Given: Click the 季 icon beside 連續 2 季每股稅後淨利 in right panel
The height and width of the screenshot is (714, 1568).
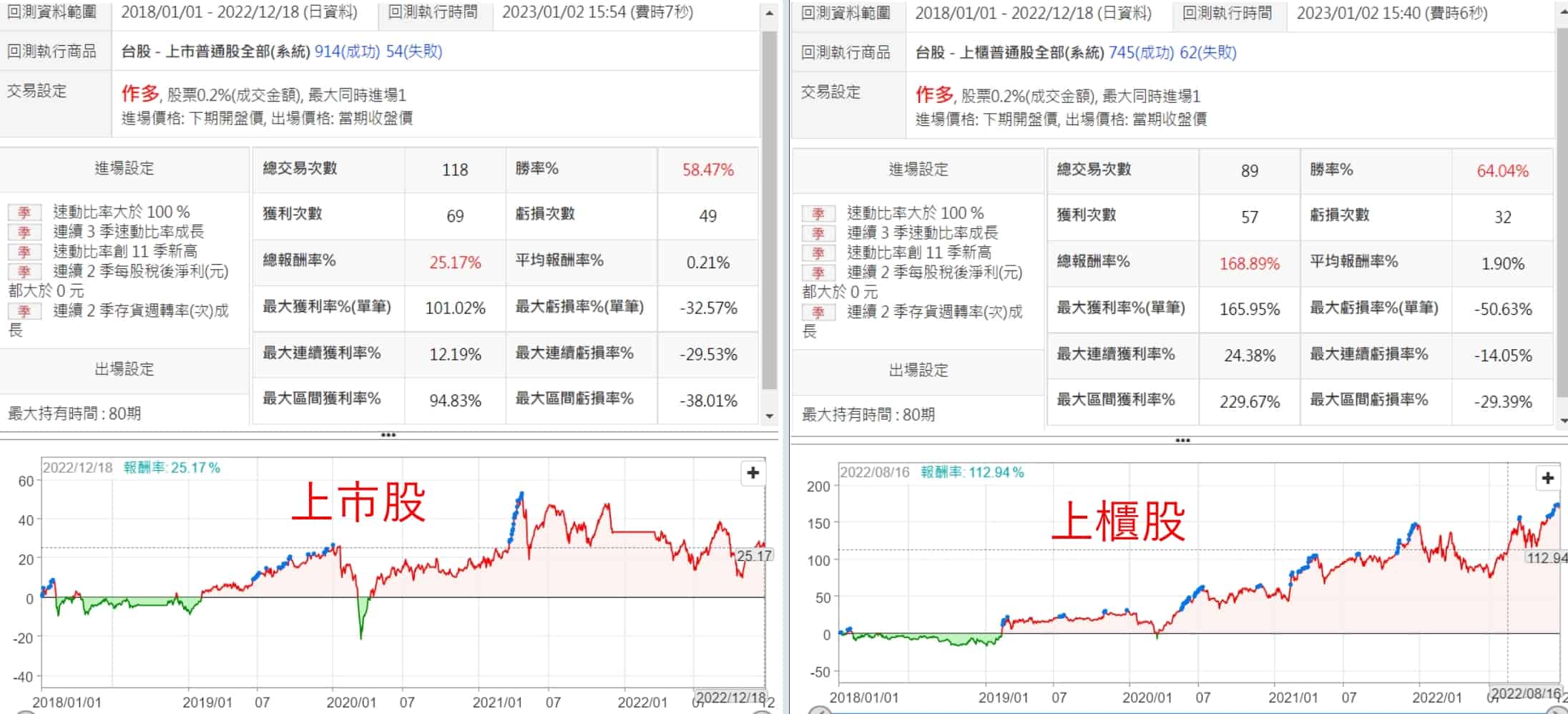Looking at the screenshot, I should (818, 273).
